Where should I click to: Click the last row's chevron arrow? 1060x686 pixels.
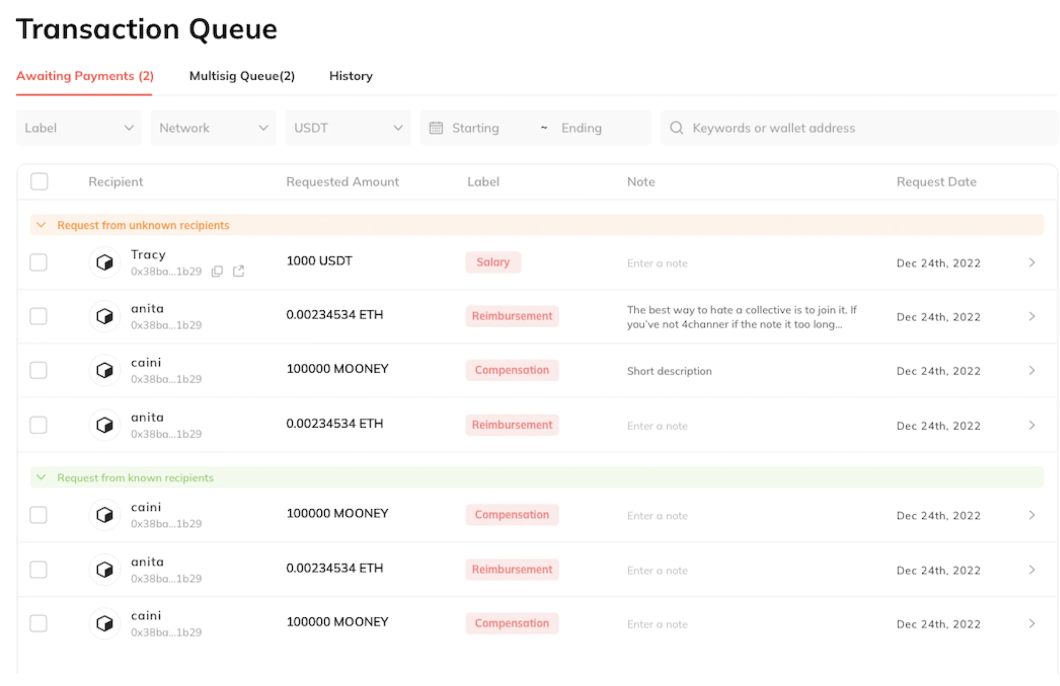point(1032,624)
